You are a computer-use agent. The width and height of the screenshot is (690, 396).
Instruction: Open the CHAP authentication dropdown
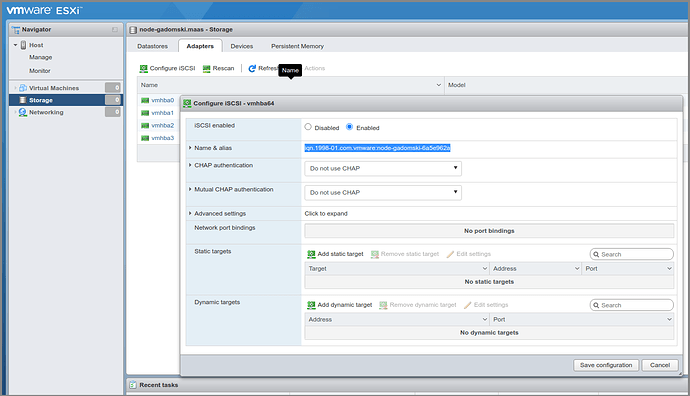[x=383, y=168]
